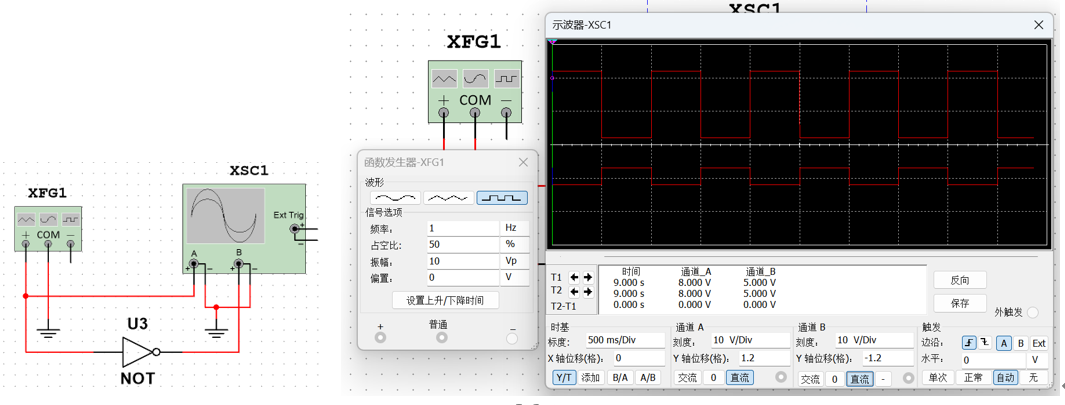
Task: Click the large XFG1 component's triangle wave icon
Action: click(445, 79)
